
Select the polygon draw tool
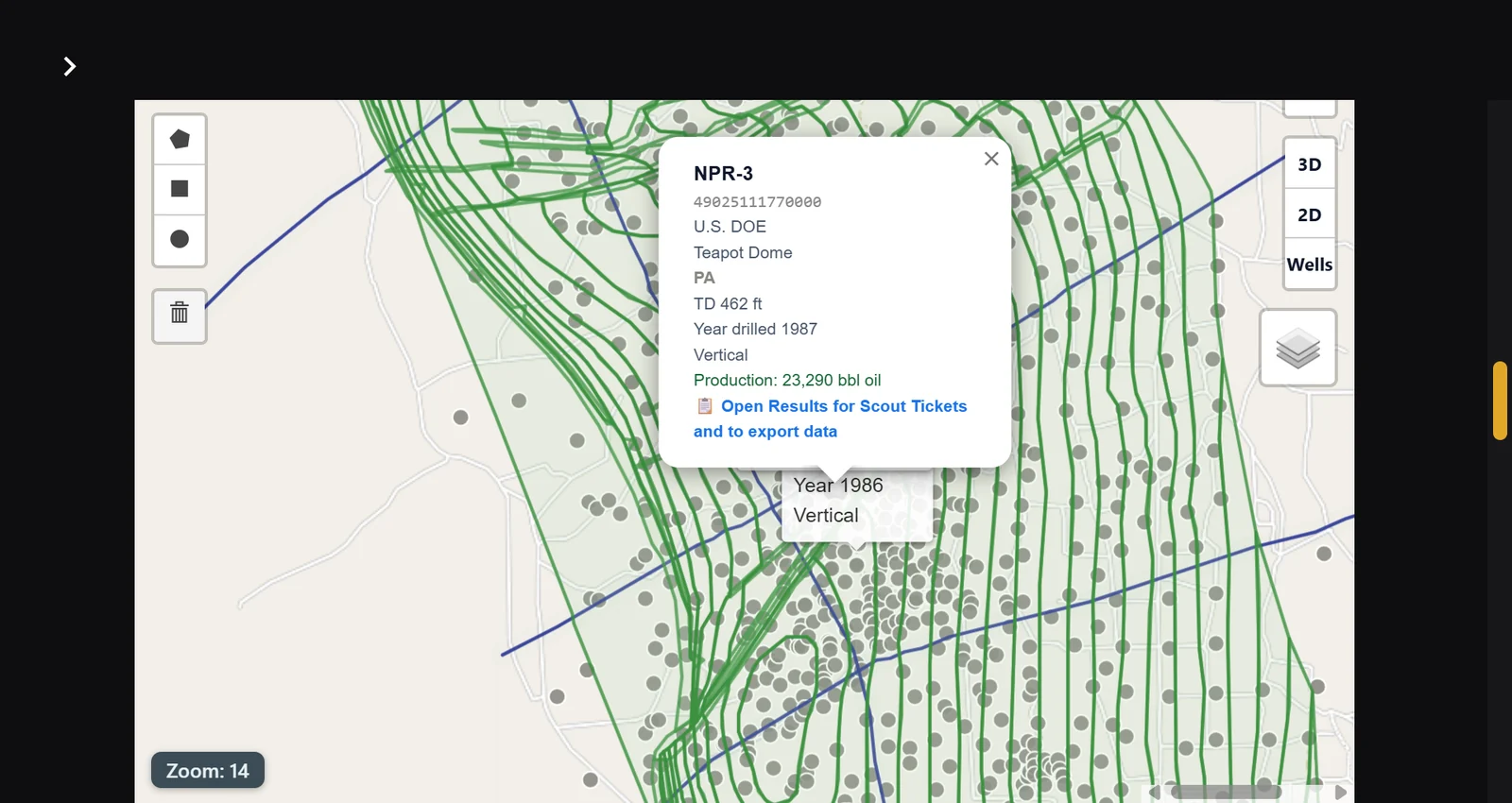pos(180,140)
